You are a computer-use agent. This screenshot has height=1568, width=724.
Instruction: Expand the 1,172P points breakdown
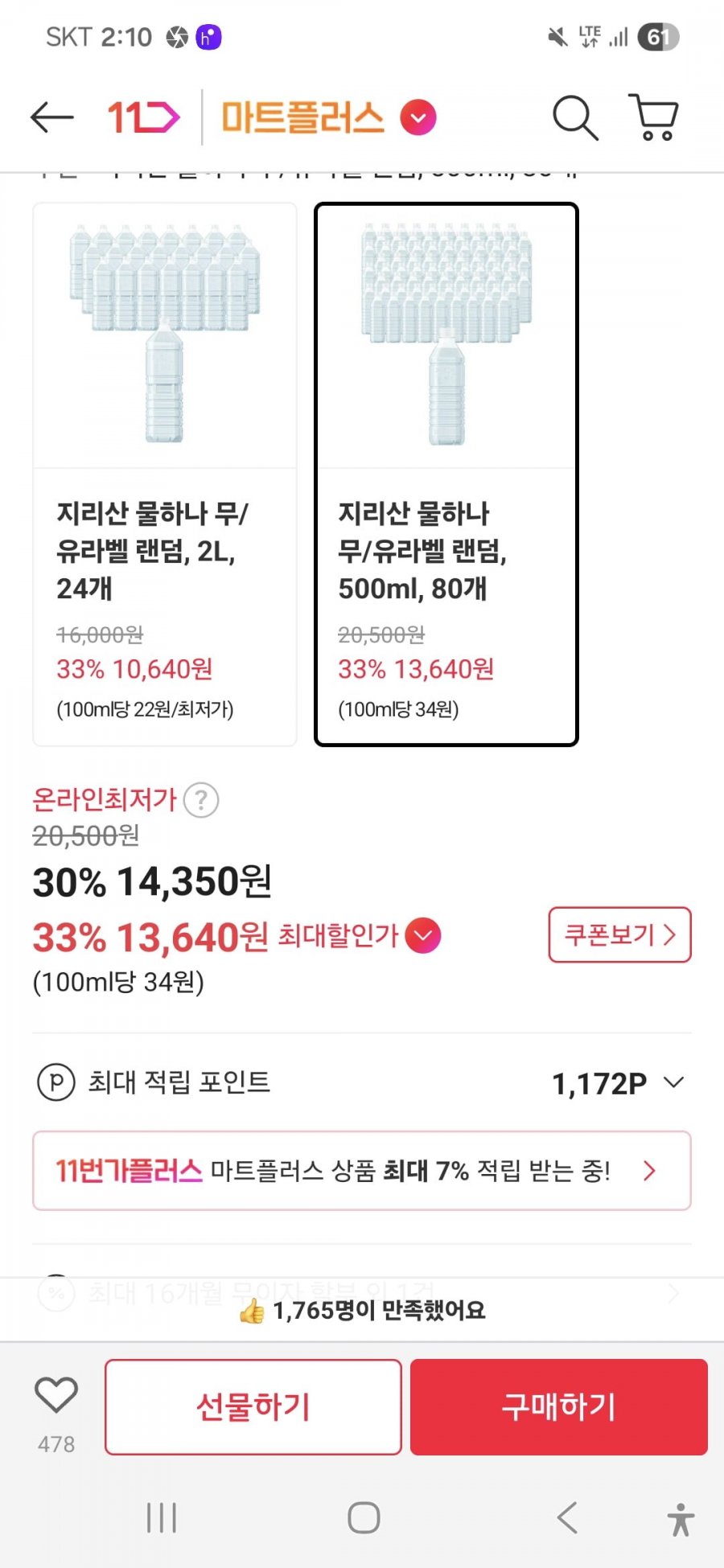674,1082
